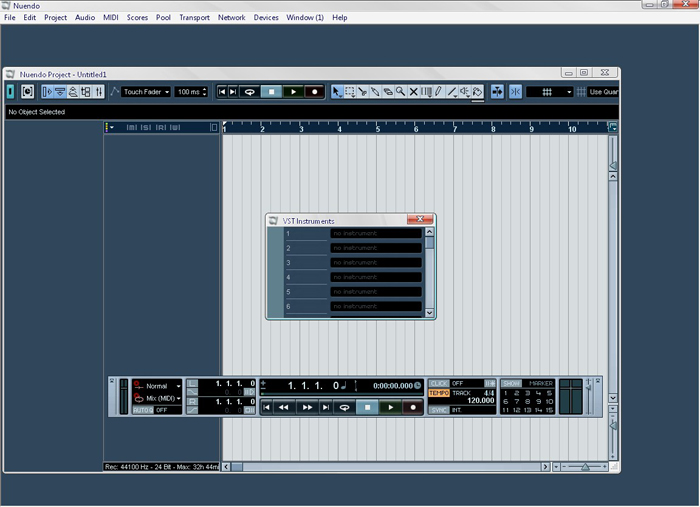
Task: Show the Inspector panel icon
Action: point(47,92)
